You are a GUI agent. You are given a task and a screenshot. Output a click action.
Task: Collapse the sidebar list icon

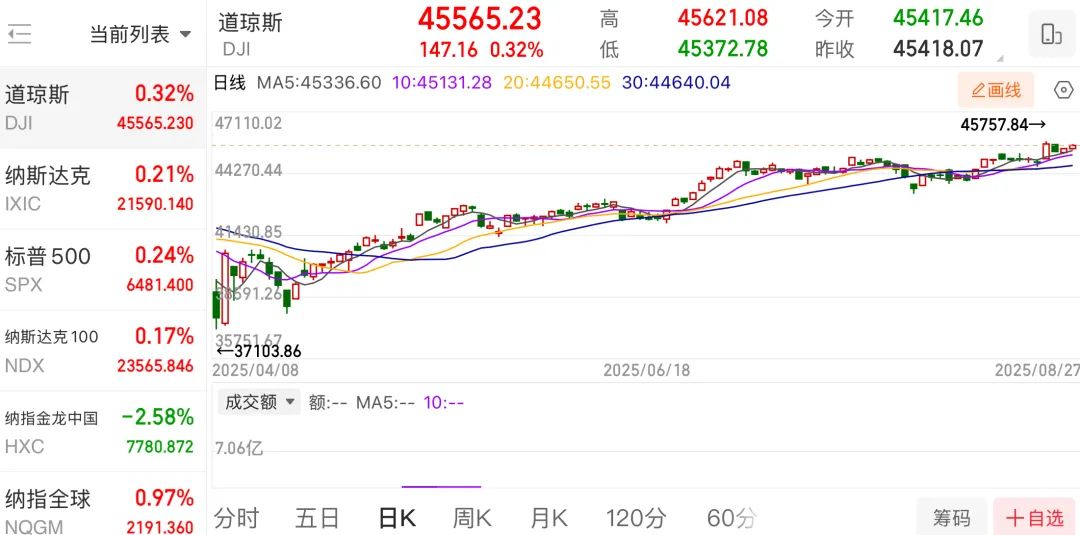coord(19,34)
